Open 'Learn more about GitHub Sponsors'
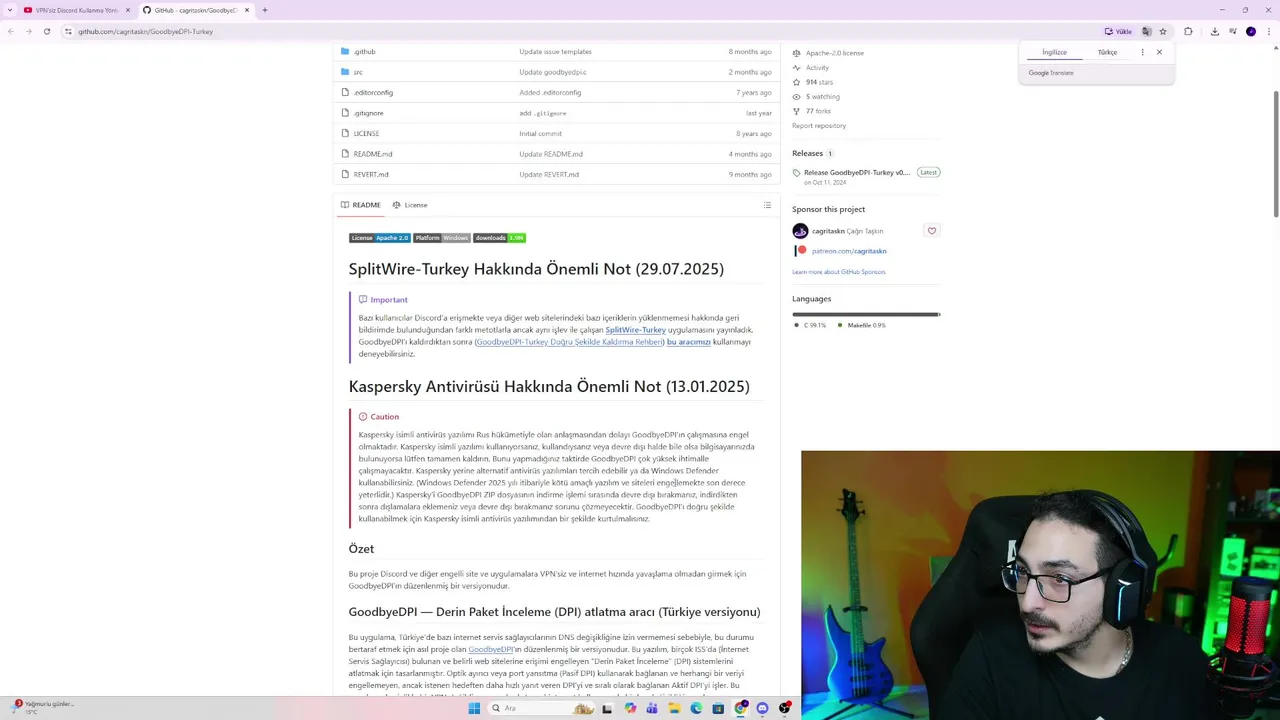1280x720 pixels. coord(839,272)
